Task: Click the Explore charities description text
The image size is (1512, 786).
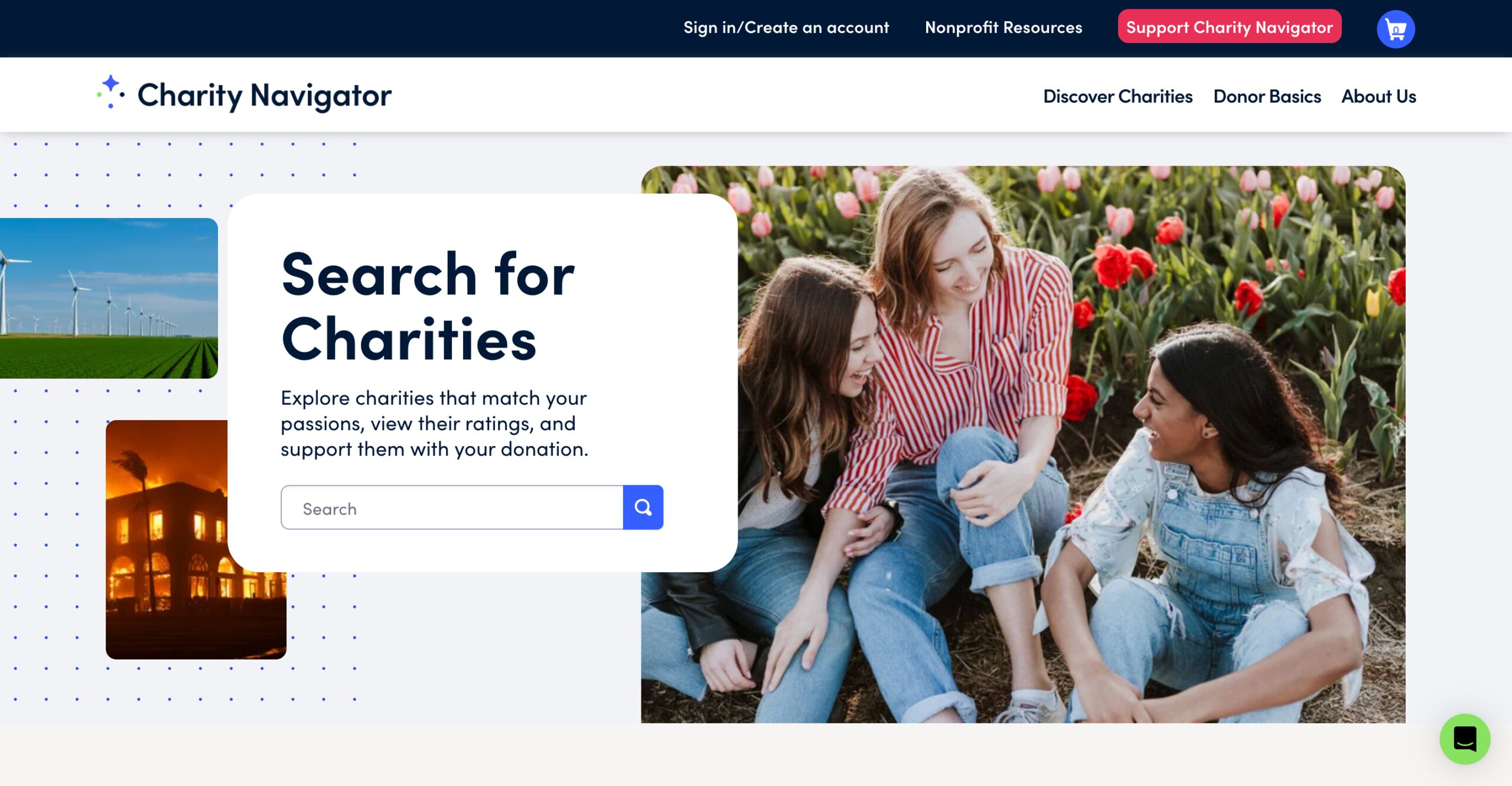Action: (434, 423)
